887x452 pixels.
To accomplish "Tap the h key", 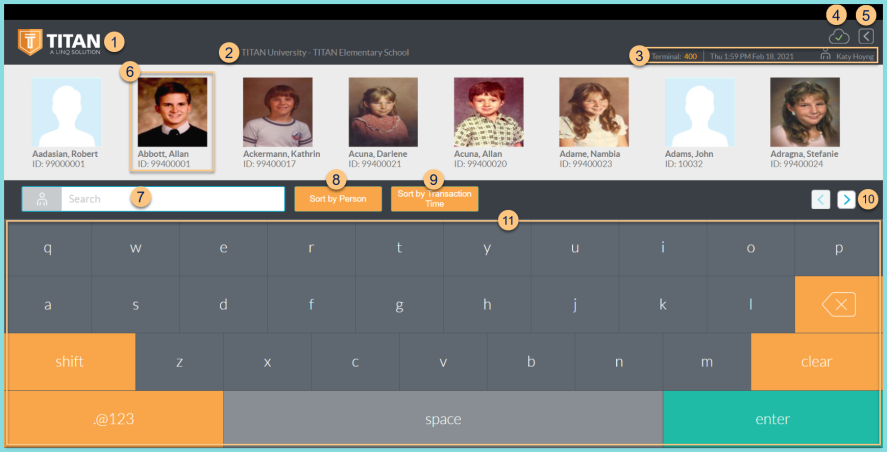I will click(487, 305).
